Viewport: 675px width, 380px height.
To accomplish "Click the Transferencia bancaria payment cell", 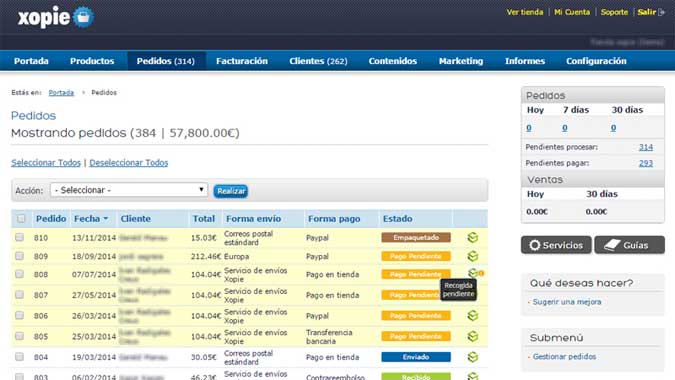I will 329,337.
